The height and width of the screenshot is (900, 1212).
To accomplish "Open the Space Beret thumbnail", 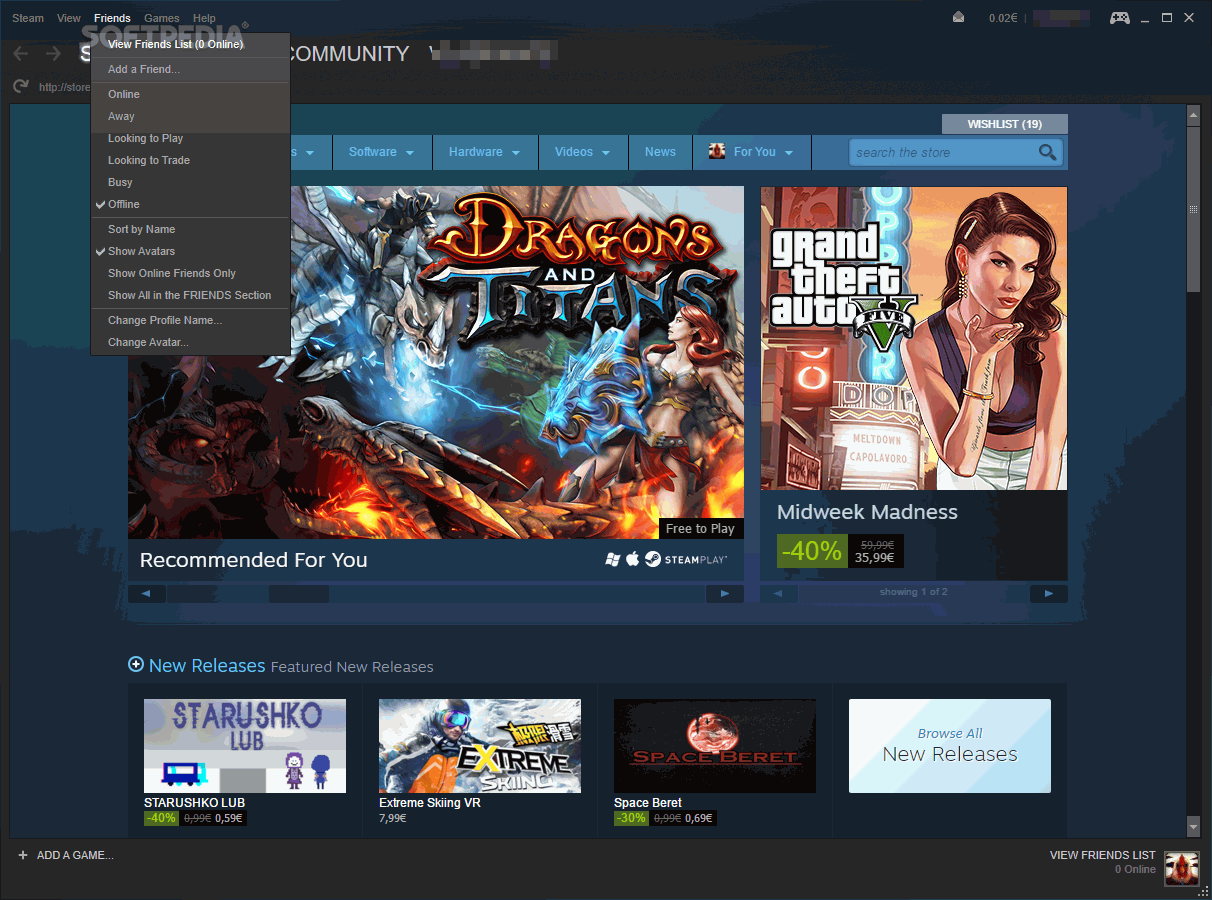I will (715, 746).
